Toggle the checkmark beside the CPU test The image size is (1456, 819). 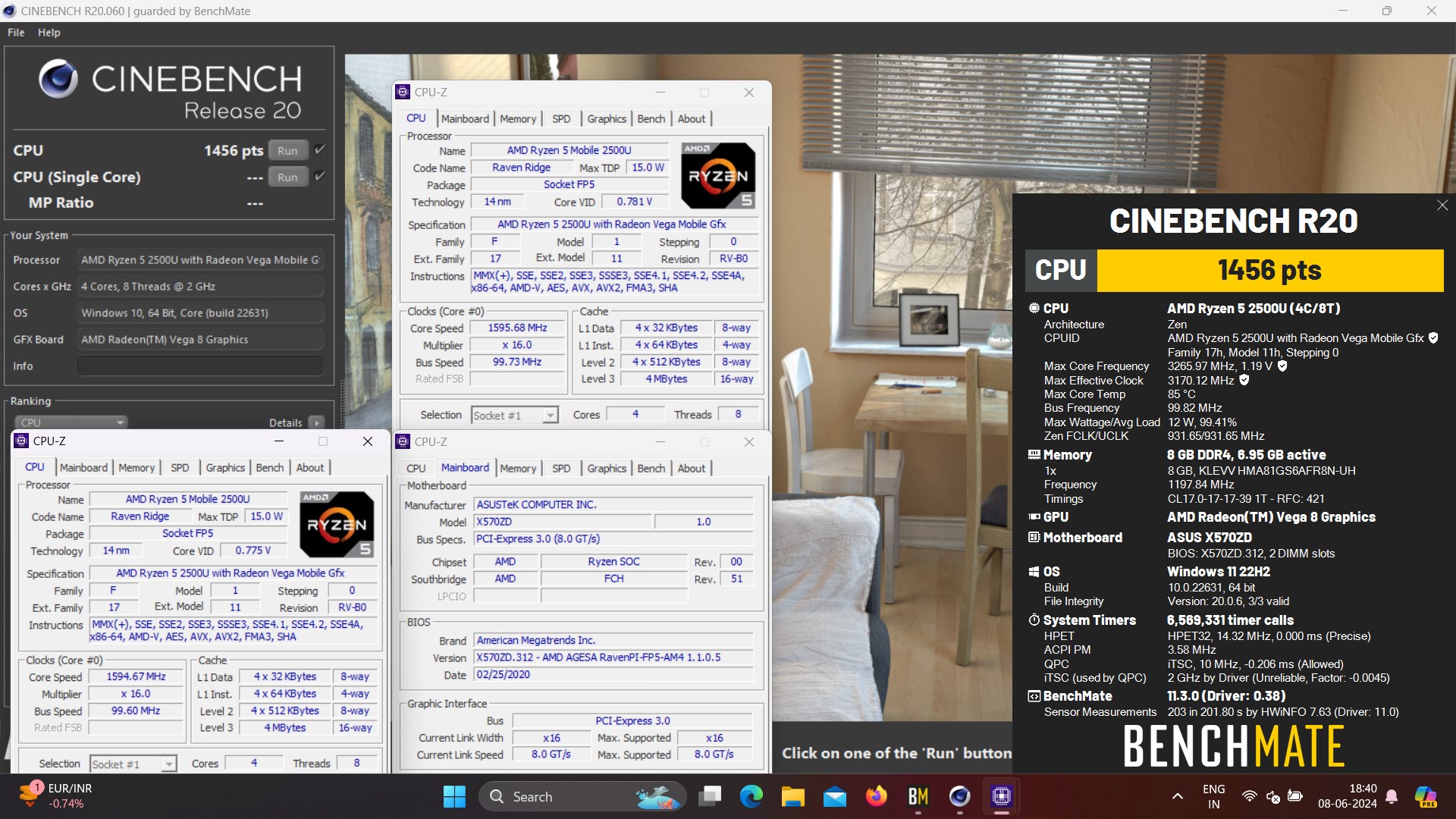coord(320,149)
